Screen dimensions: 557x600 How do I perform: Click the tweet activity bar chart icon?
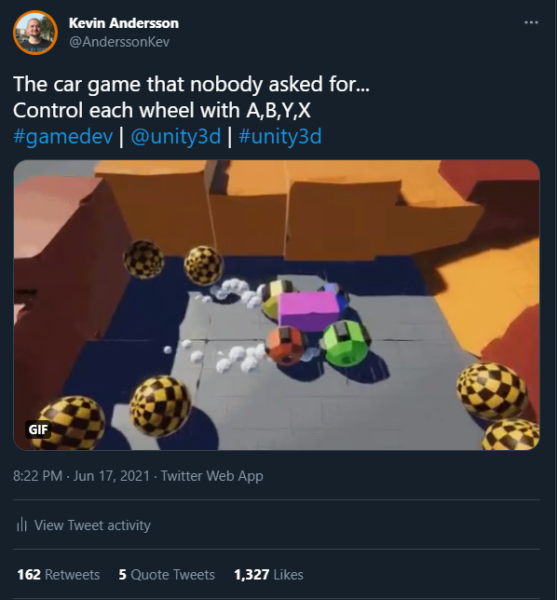tap(22, 525)
